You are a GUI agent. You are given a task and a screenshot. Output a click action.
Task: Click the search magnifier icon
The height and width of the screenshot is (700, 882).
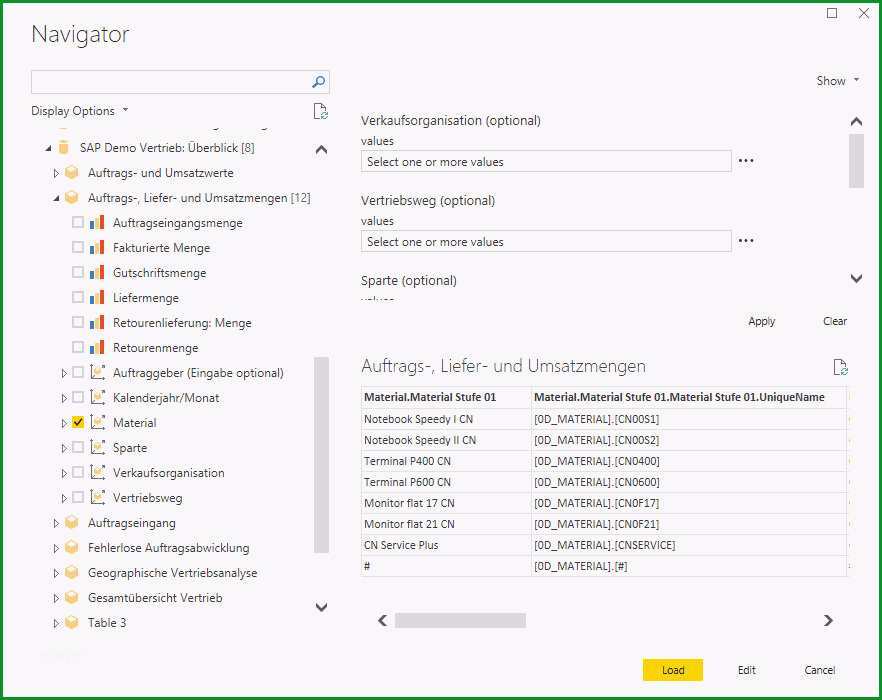[x=318, y=82]
